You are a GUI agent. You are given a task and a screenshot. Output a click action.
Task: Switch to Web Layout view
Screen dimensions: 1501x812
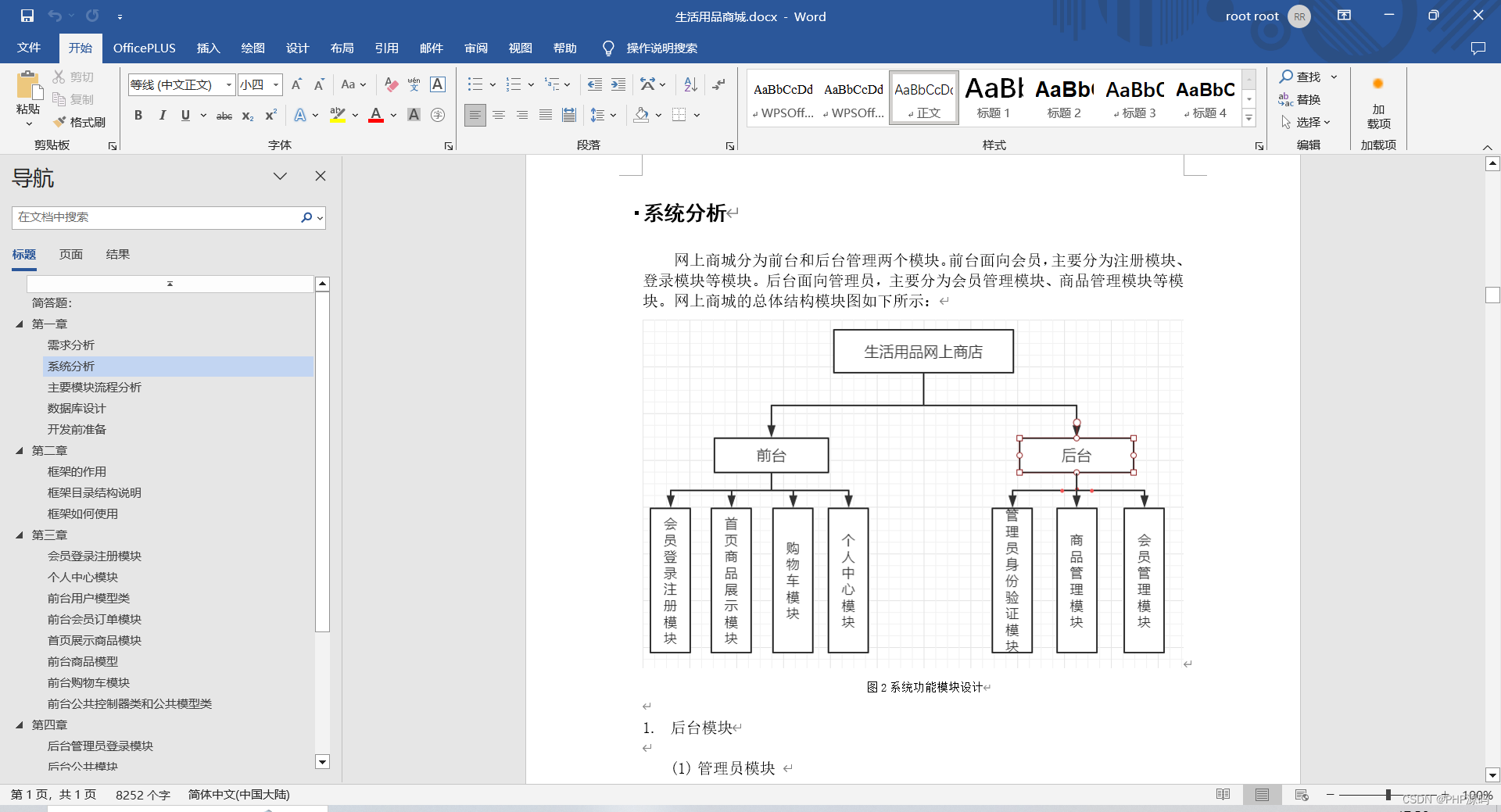pos(1302,795)
